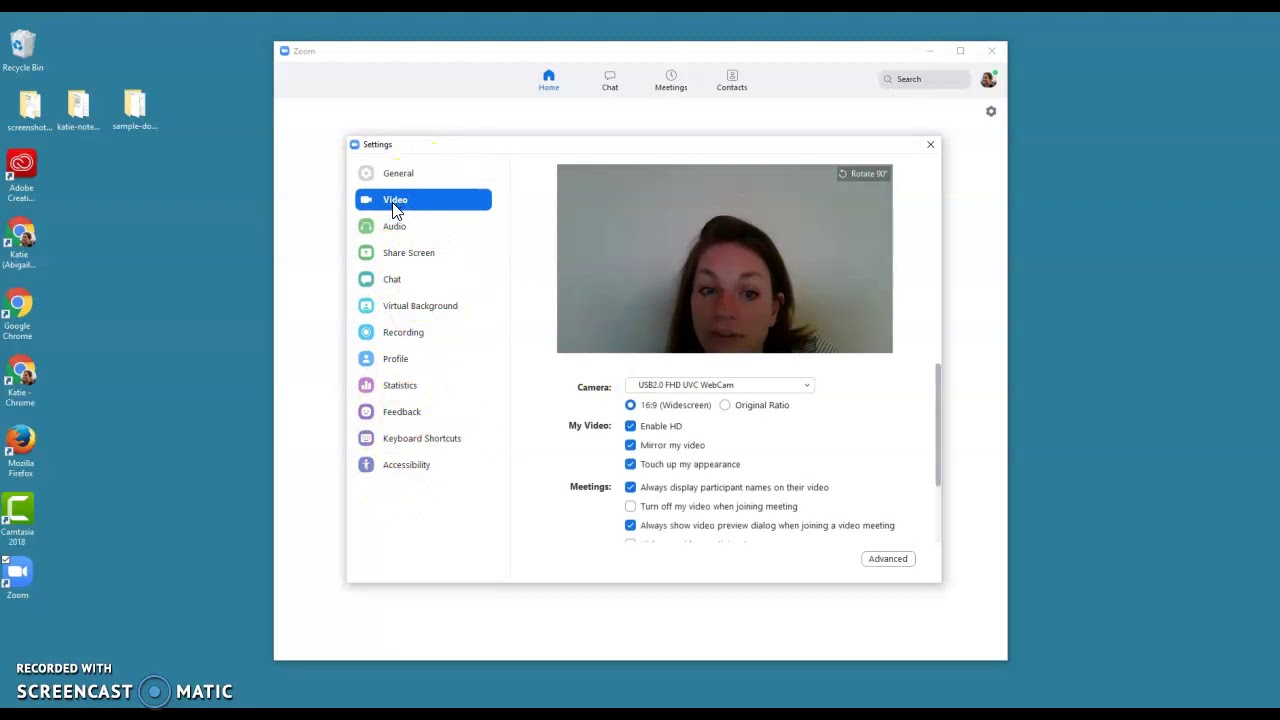The width and height of the screenshot is (1280, 720).
Task: Open the profile avatar in Zoom
Action: (x=988, y=79)
